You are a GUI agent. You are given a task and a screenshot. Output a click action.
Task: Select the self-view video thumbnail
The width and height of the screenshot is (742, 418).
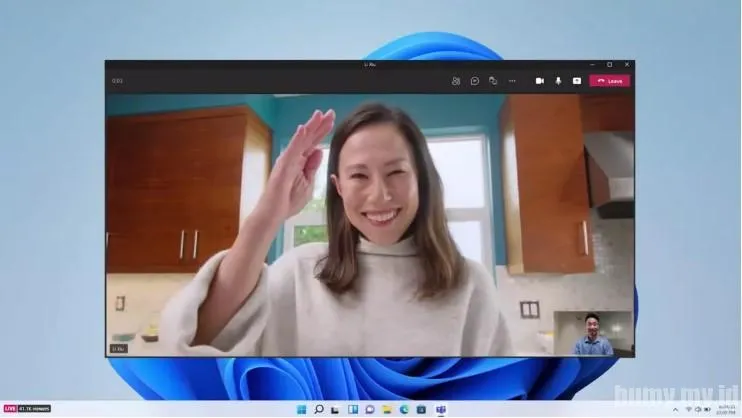tap(593, 333)
